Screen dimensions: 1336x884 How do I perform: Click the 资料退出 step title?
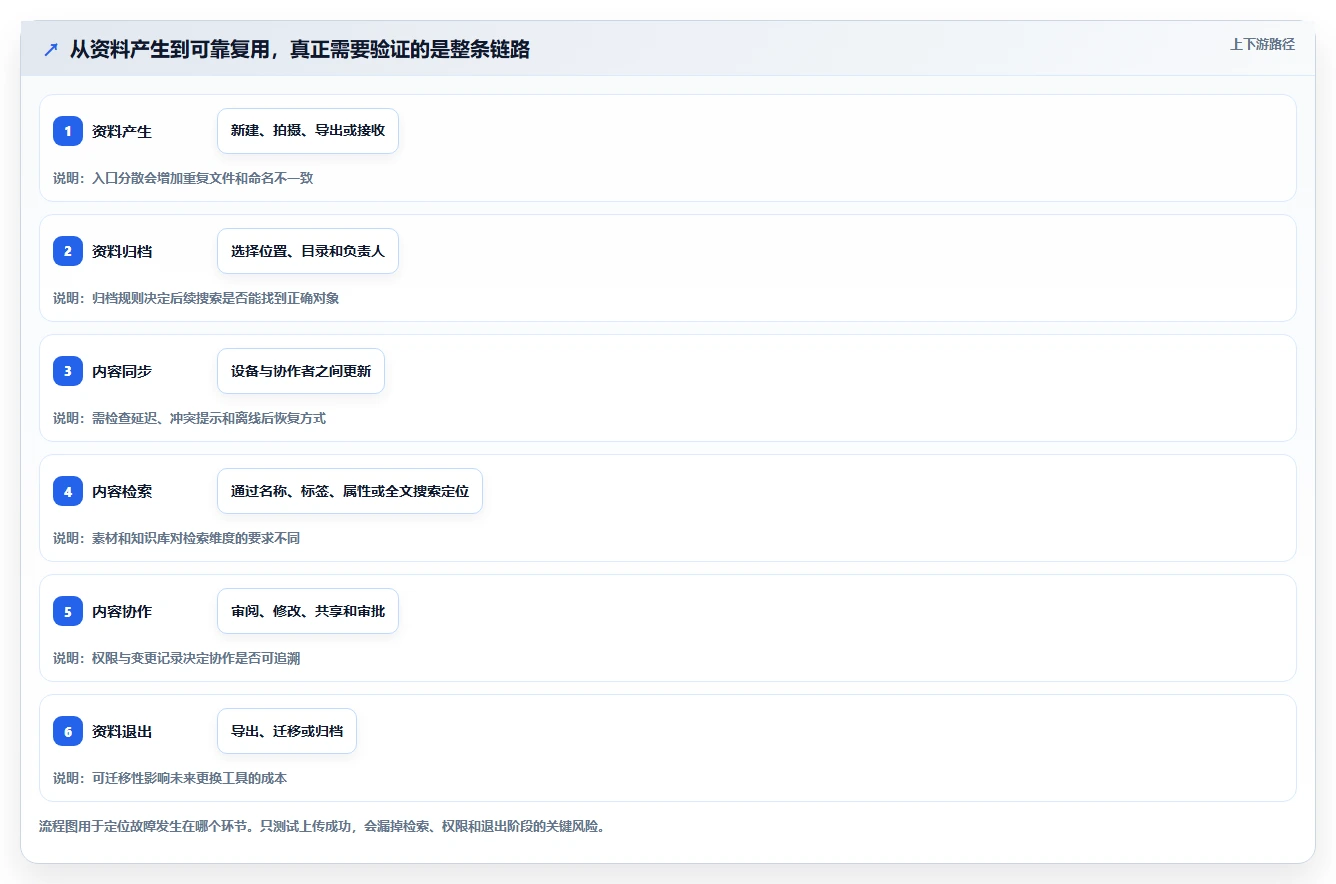tap(122, 731)
